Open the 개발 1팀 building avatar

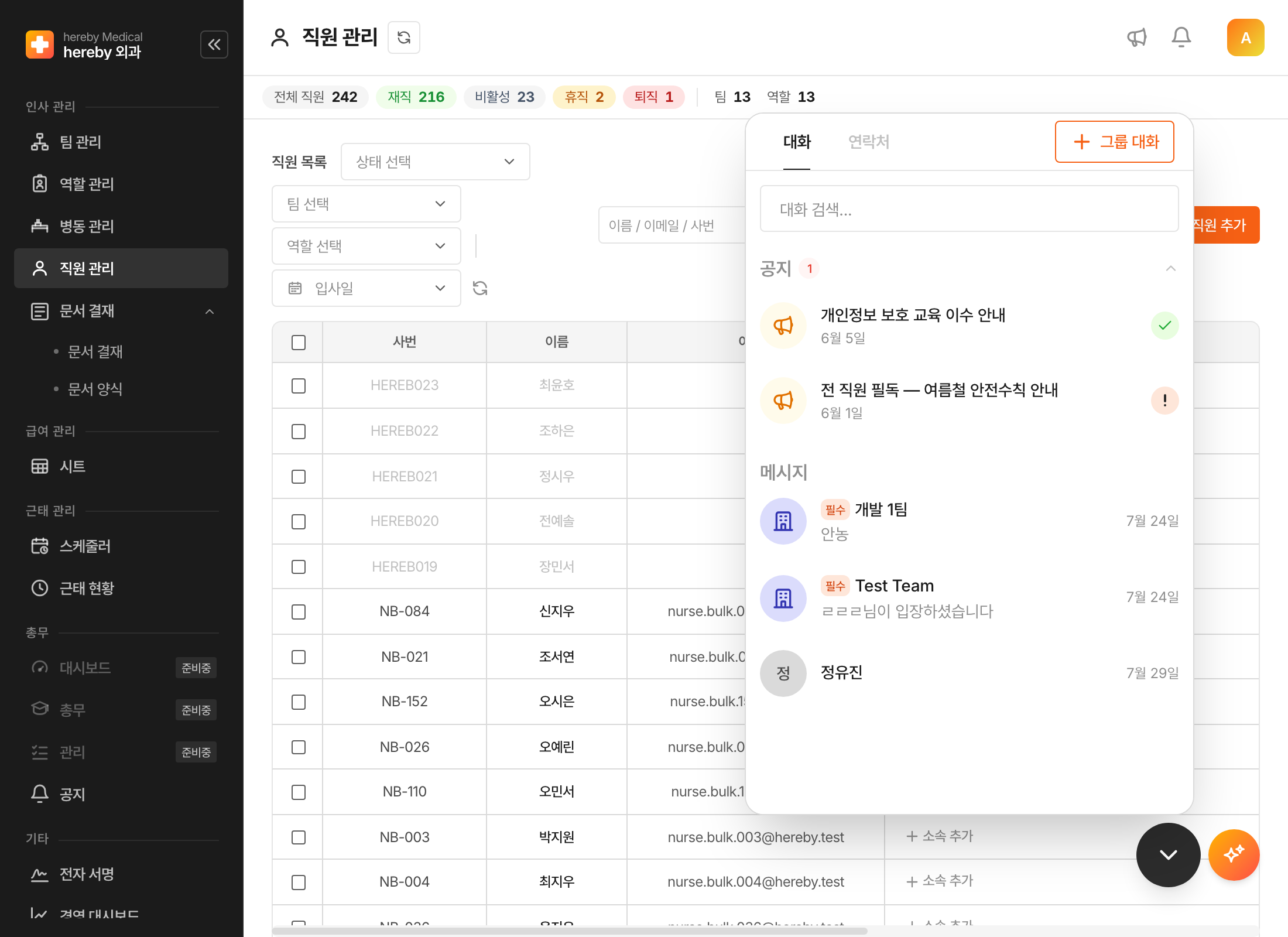(x=783, y=521)
